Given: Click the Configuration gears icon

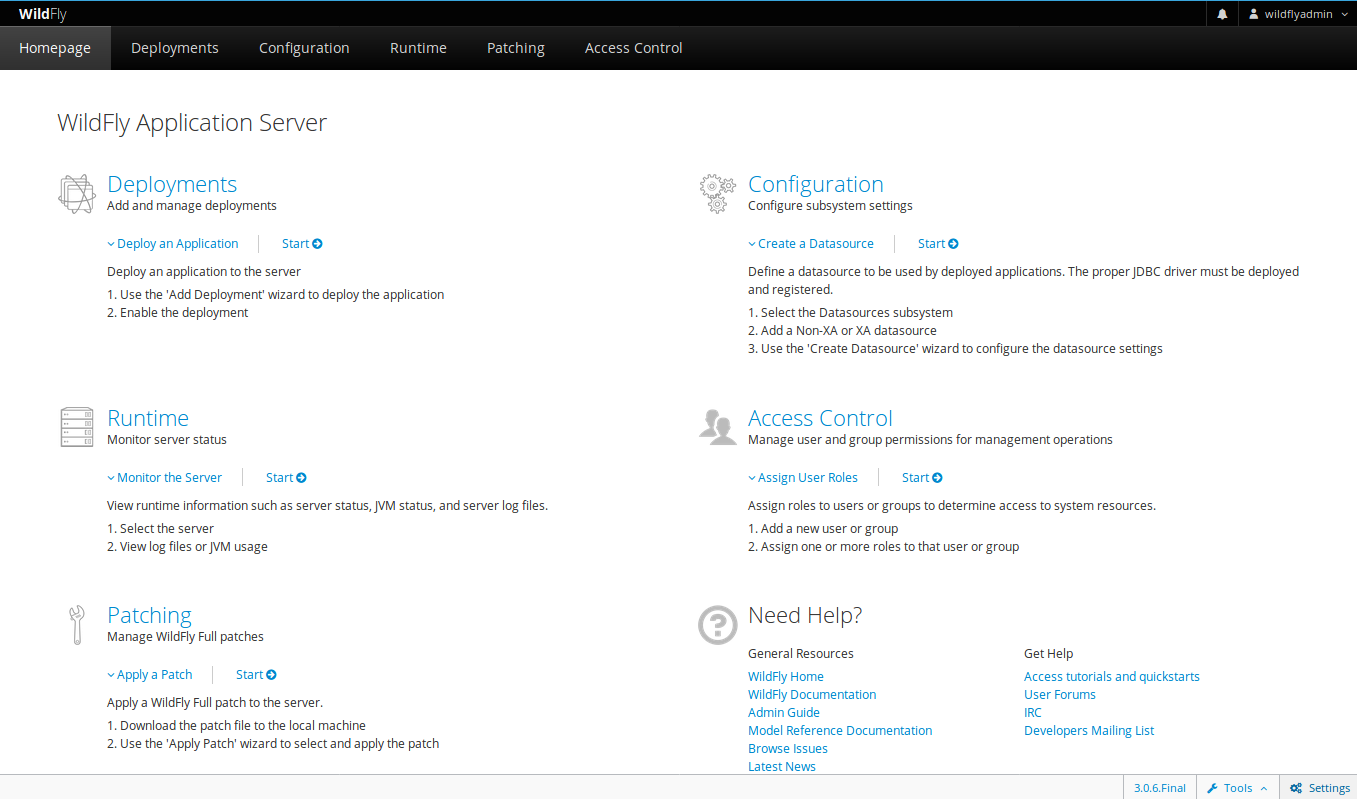Looking at the screenshot, I should click(717, 193).
